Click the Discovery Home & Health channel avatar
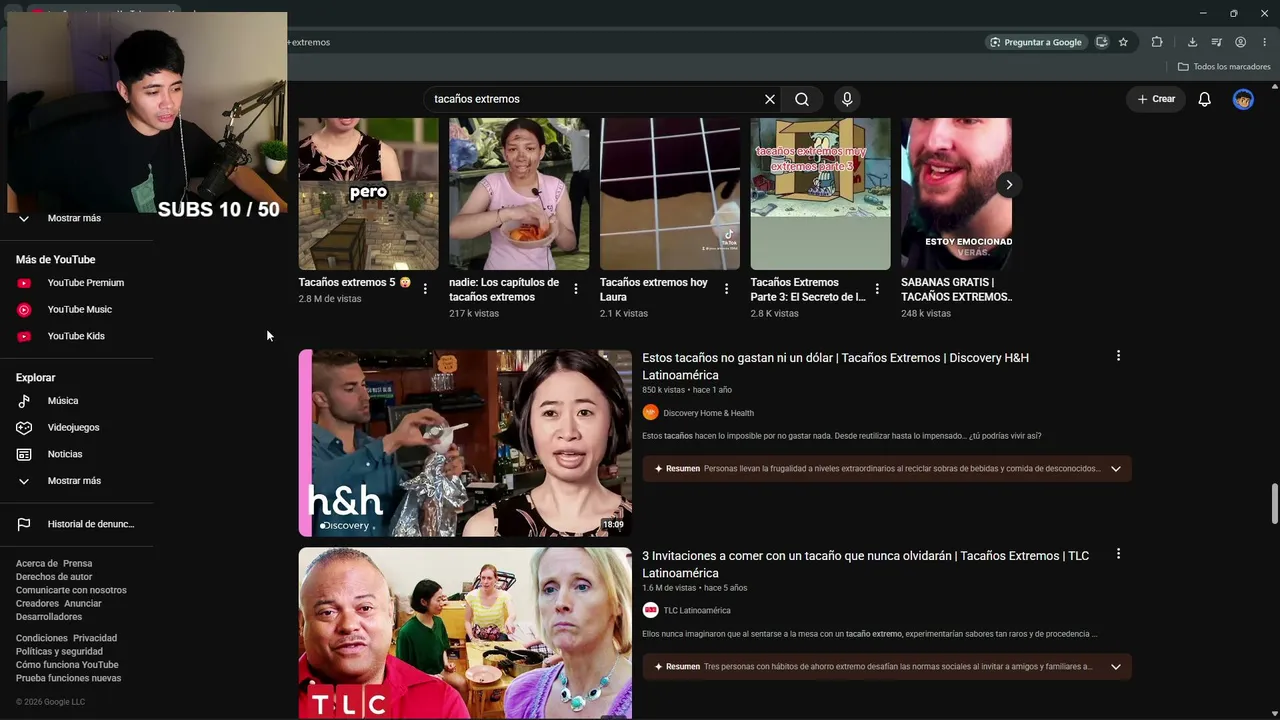 pyautogui.click(x=650, y=413)
